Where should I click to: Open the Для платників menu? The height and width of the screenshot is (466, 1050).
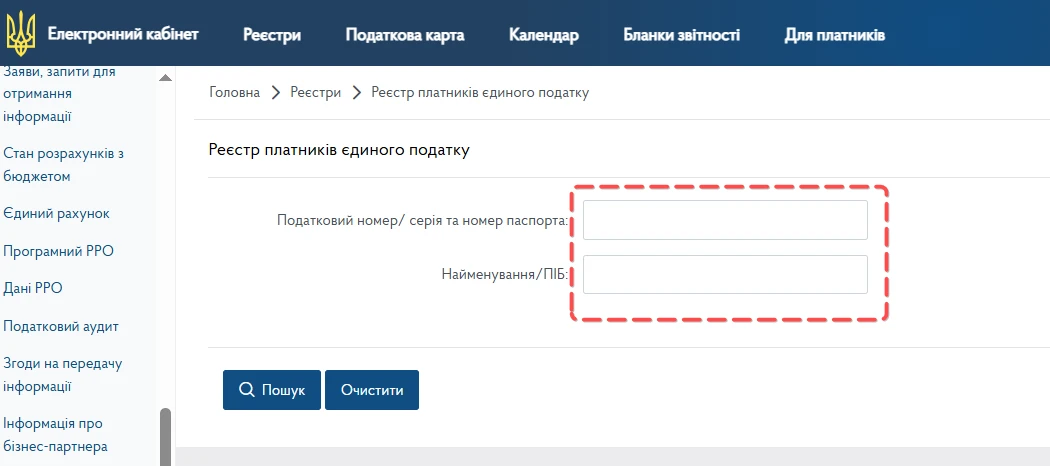coord(834,36)
